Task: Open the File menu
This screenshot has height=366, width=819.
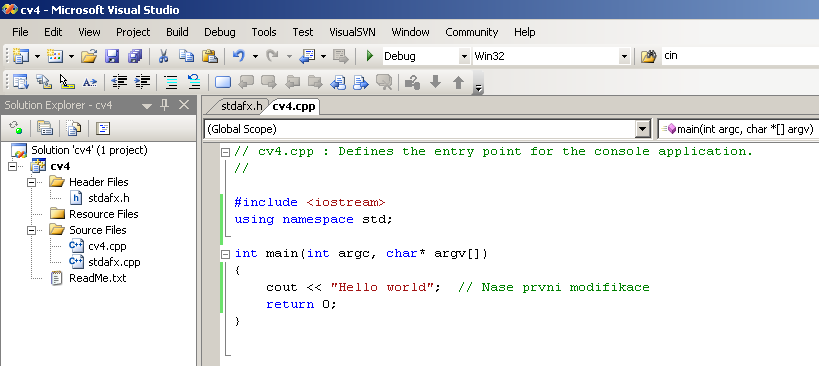Action: click(x=20, y=32)
